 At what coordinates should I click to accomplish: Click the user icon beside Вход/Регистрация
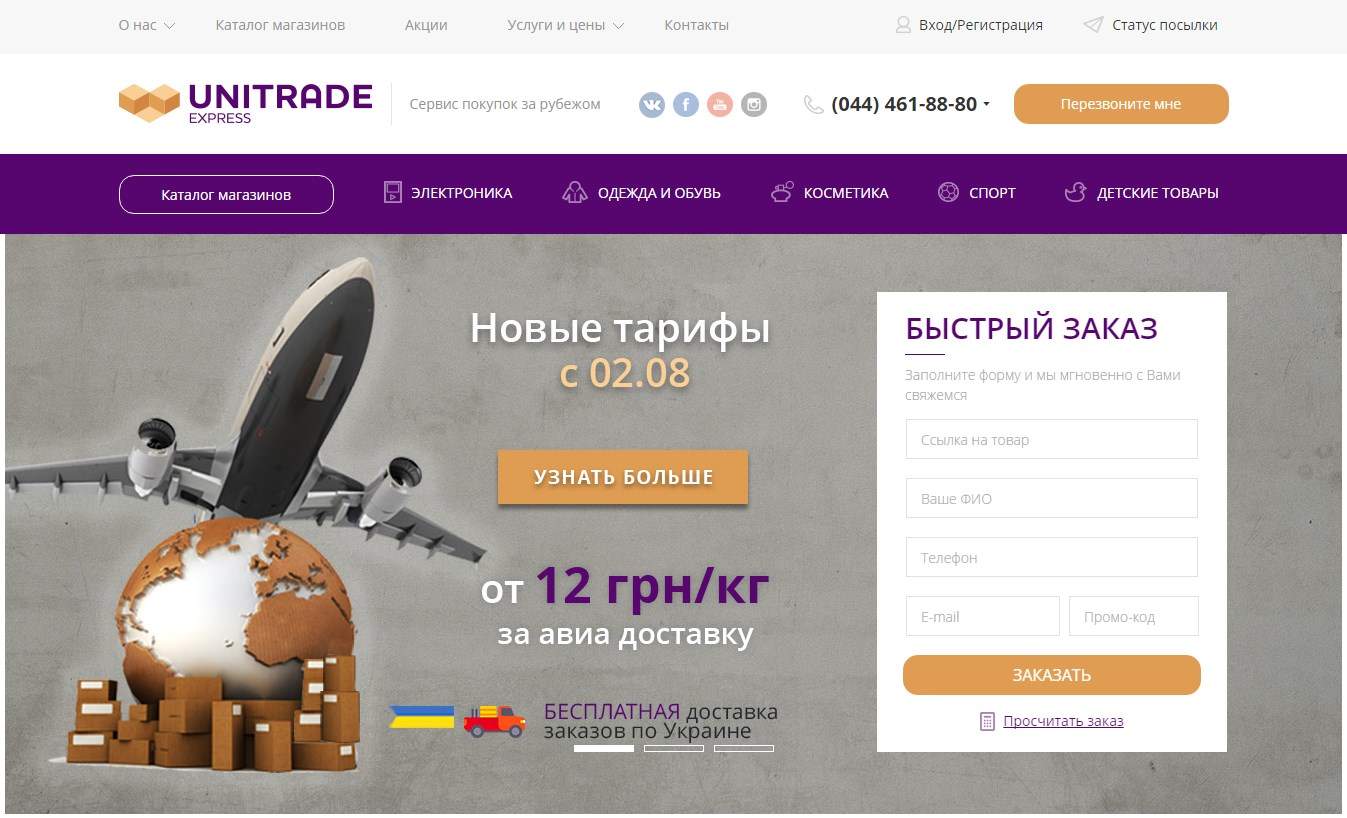coord(903,25)
